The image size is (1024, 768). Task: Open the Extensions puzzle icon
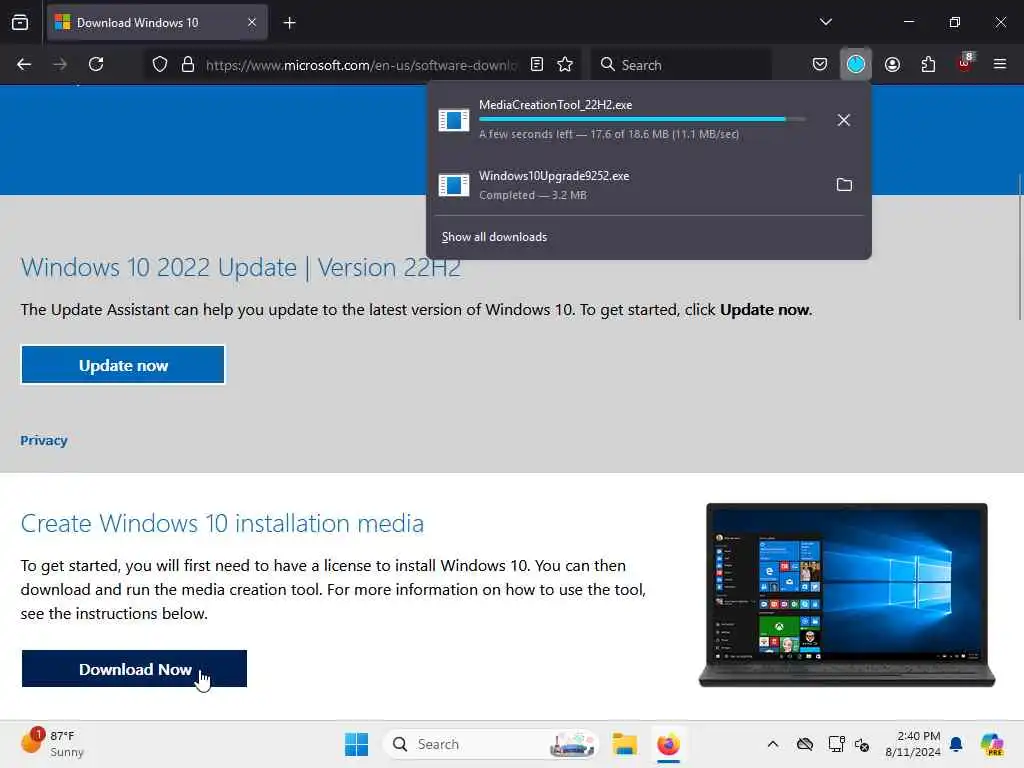(928, 64)
